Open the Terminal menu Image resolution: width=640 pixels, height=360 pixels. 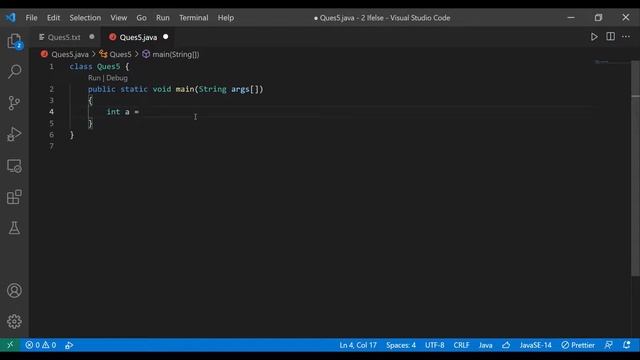[193, 18]
